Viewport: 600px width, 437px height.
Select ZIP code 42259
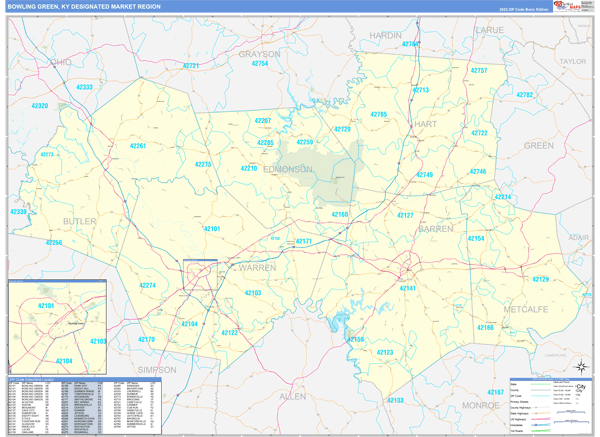305,142
